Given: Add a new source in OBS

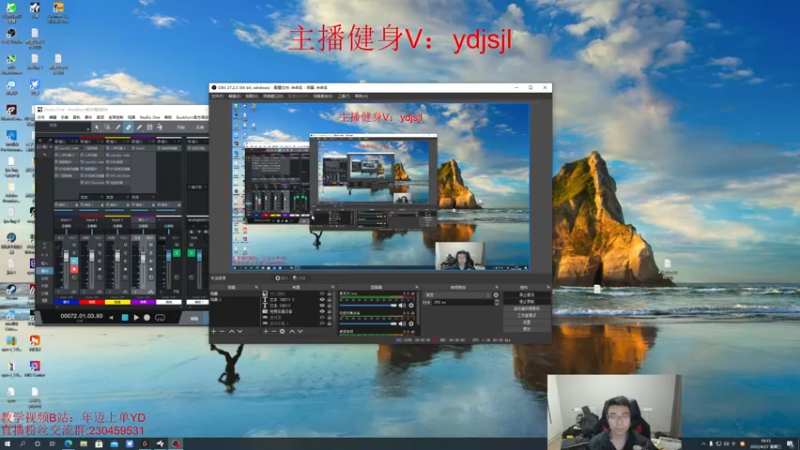Looking at the screenshot, I should pyautogui.click(x=266, y=331).
